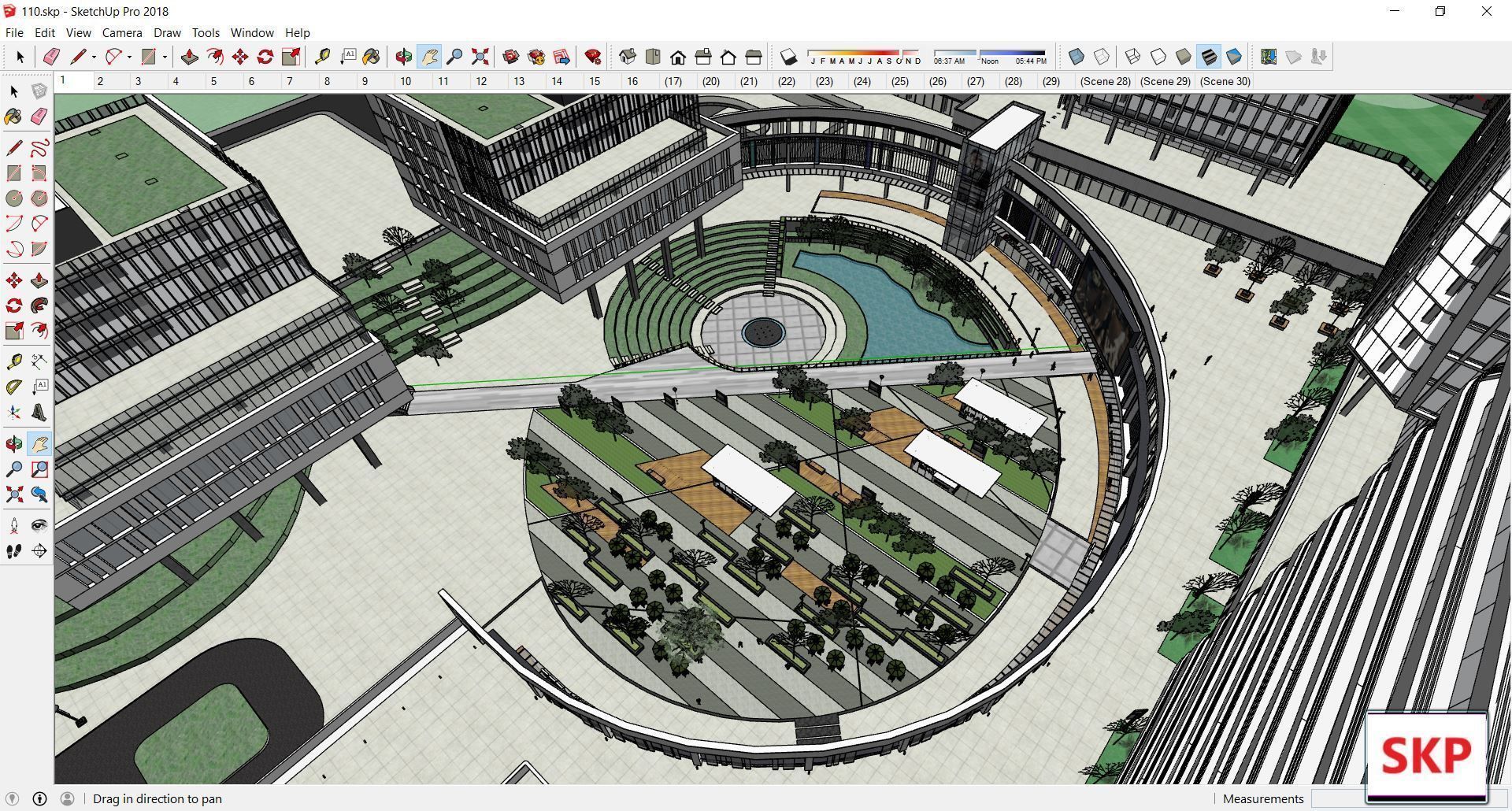The height and width of the screenshot is (811, 1512).
Task: Enable Shaded face style
Action: pyautogui.click(x=1184, y=57)
